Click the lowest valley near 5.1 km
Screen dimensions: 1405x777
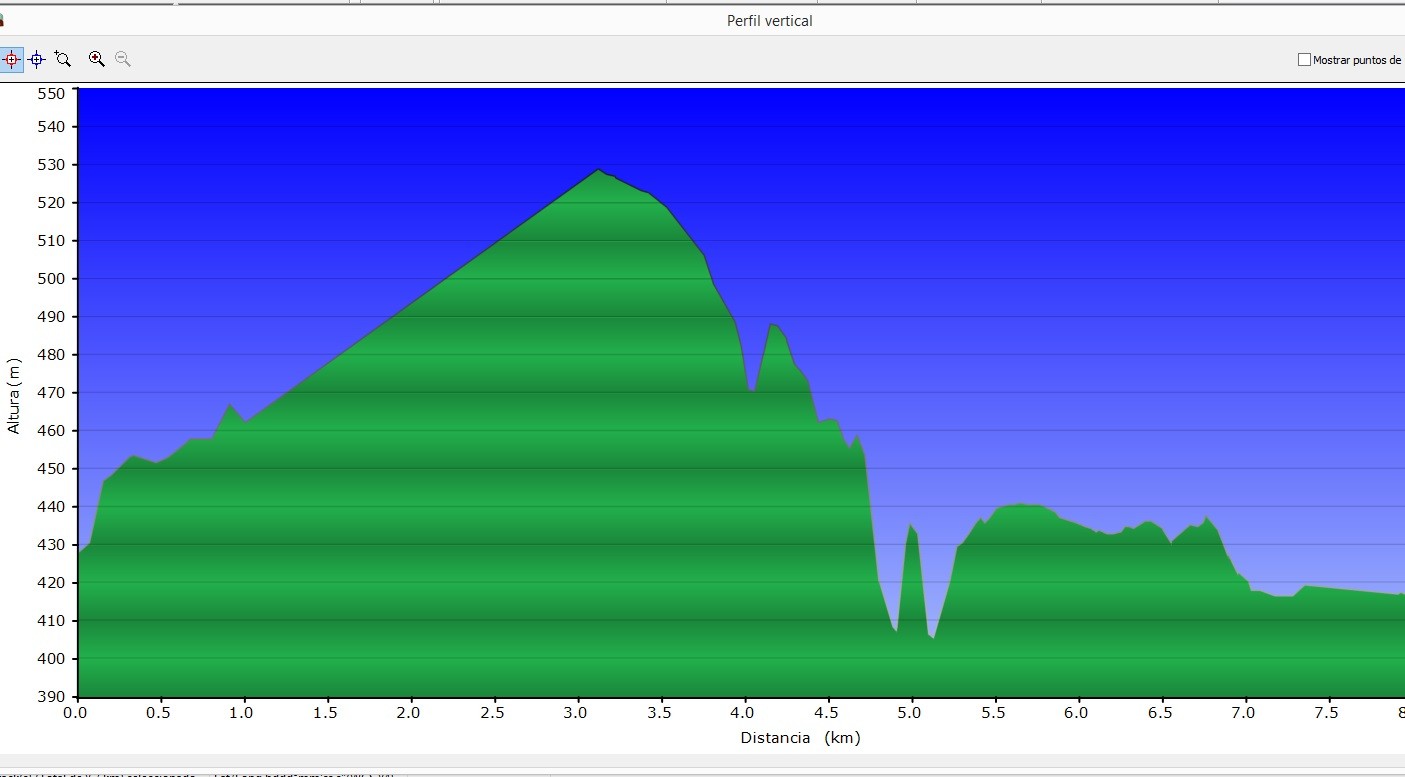click(933, 637)
